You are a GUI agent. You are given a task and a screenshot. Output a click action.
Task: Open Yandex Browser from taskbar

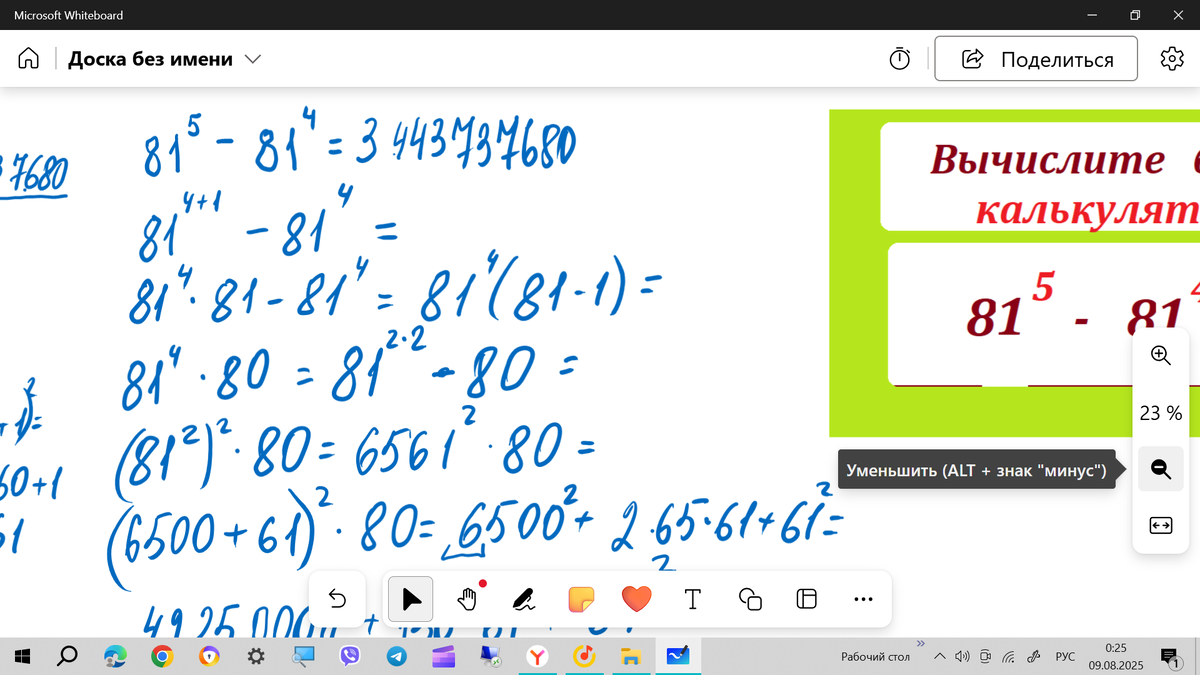point(538,656)
